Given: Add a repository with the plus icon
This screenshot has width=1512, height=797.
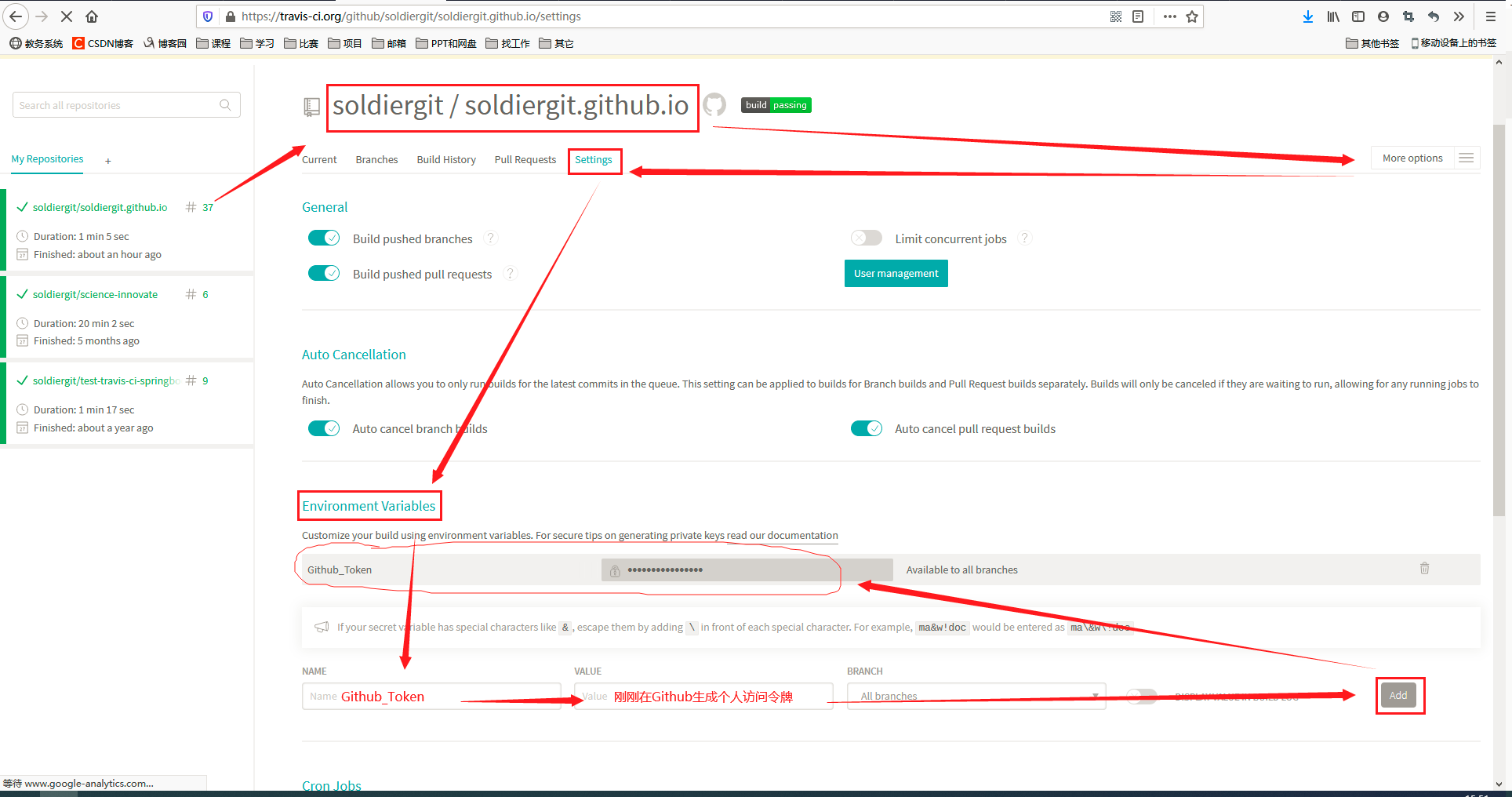Looking at the screenshot, I should point(108,161).
